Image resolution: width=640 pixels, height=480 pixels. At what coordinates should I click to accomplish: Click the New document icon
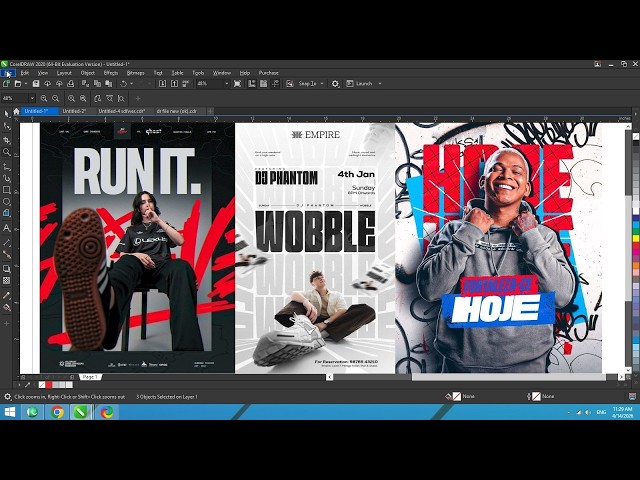[6, 84]
